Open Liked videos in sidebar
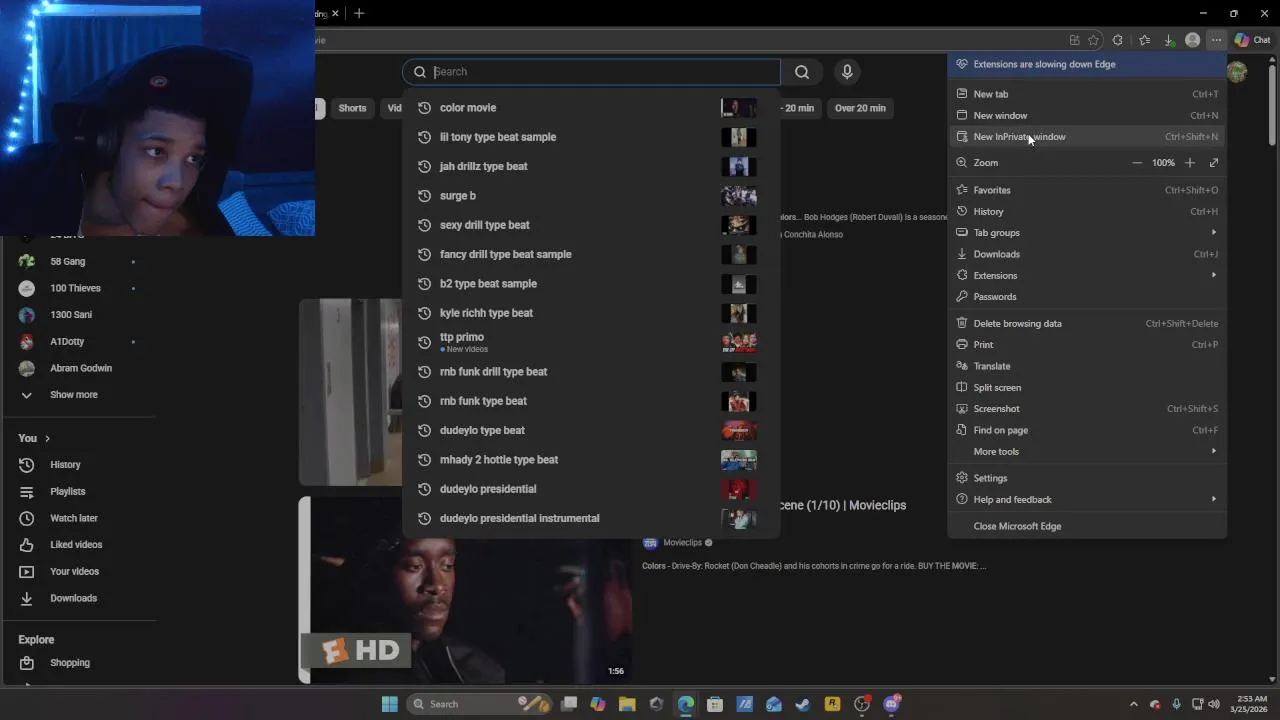The width and height of the screenshot is (1280, 720). [x=78, y=545]
